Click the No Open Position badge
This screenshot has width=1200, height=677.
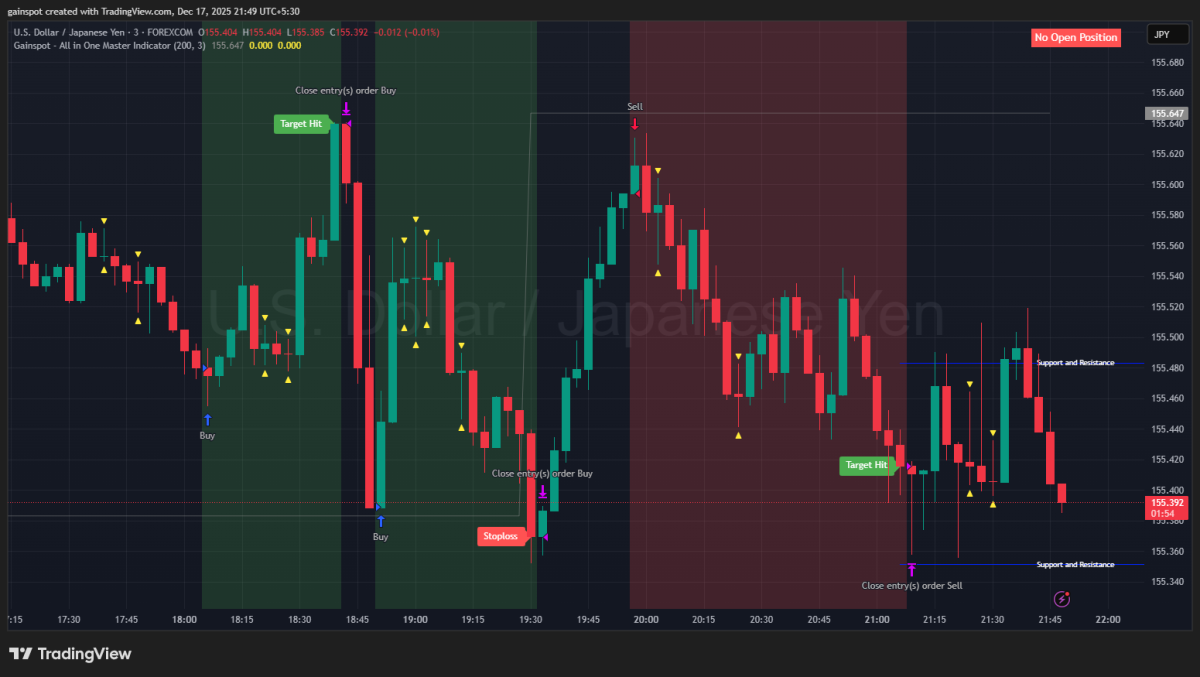(x=1075, y=37)
